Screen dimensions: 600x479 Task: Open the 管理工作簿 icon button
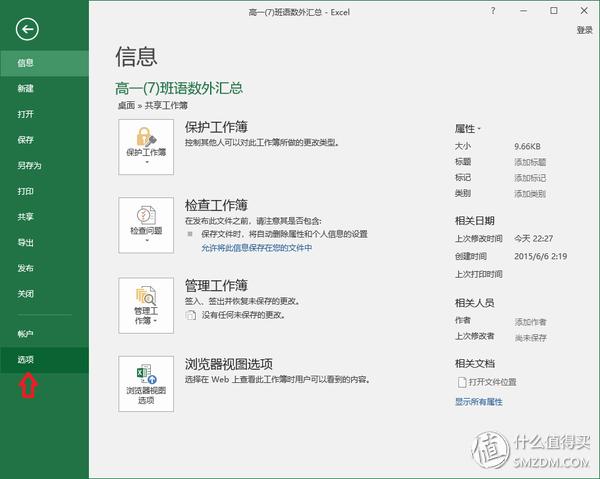pyautogui.click(x=146, y=306)
